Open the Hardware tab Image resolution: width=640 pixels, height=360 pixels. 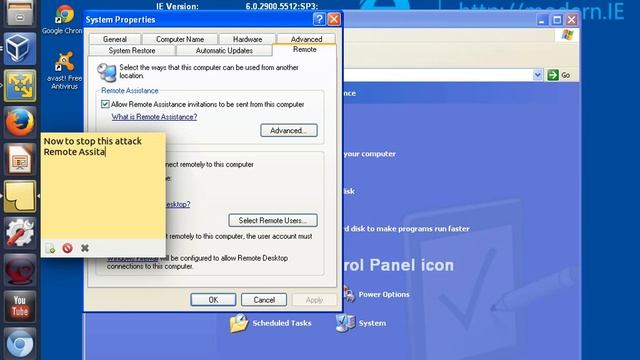point(247,39)
